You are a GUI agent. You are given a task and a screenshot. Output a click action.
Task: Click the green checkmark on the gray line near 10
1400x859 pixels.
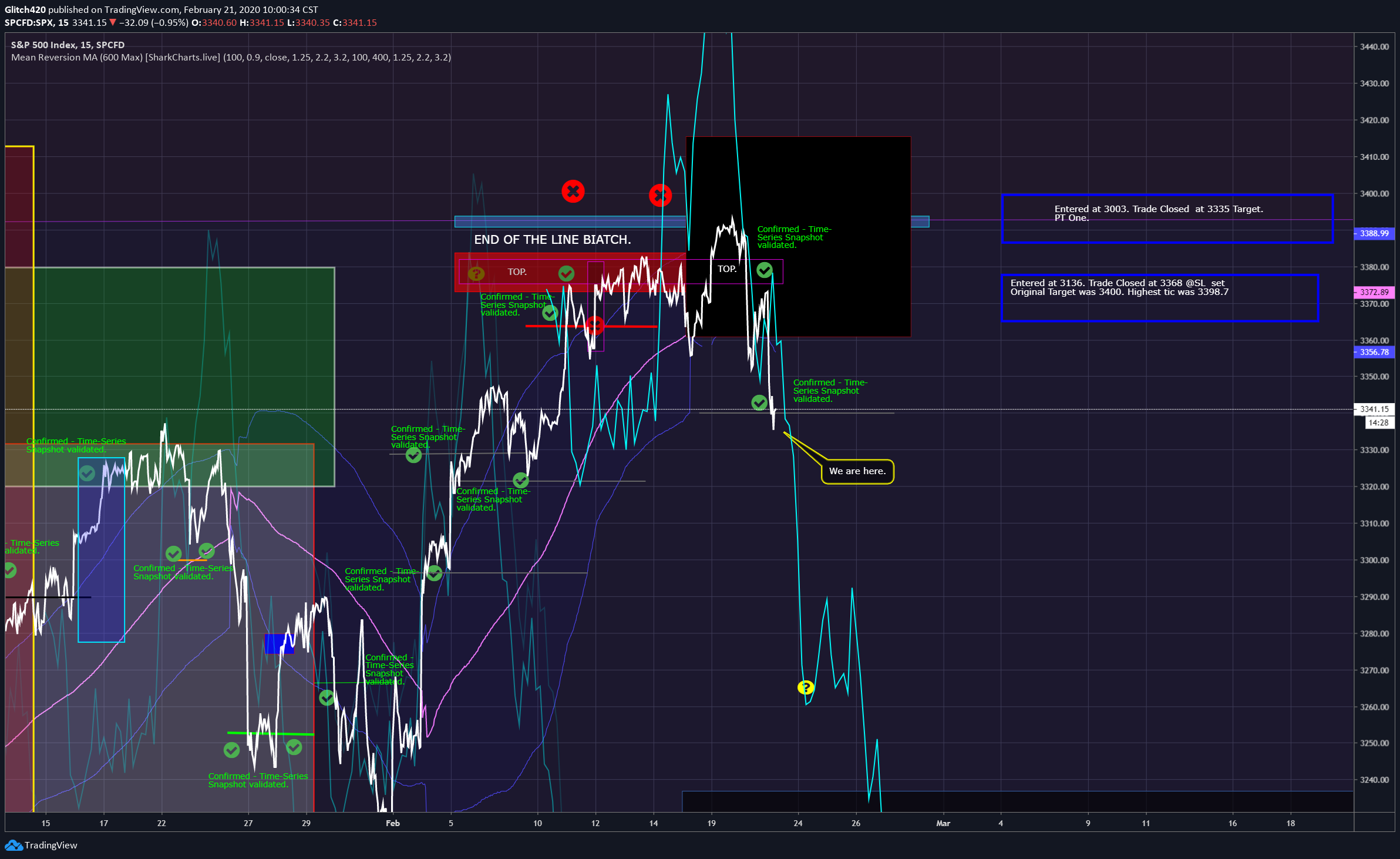pyautogui.click(x=520, y=481)
